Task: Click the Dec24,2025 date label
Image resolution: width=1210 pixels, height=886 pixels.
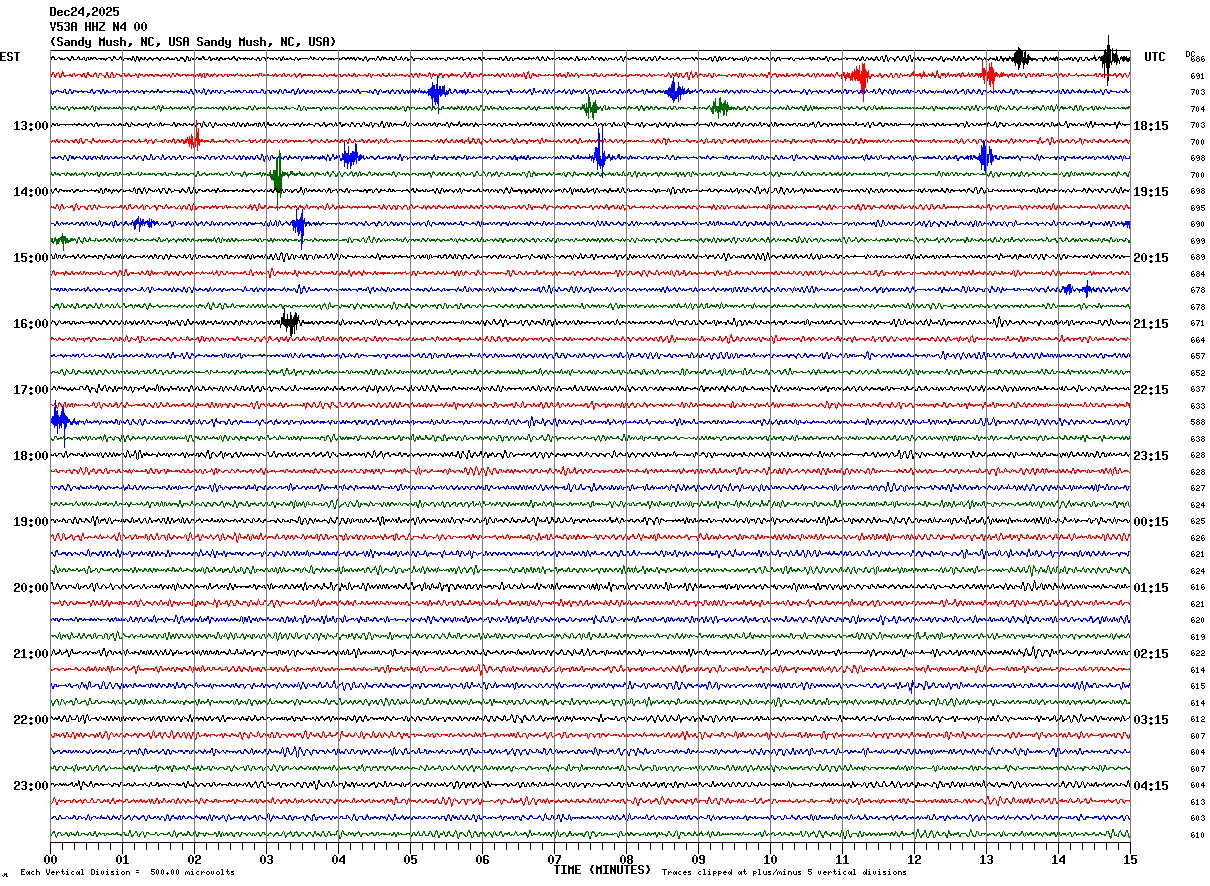Action: [84, 12]
